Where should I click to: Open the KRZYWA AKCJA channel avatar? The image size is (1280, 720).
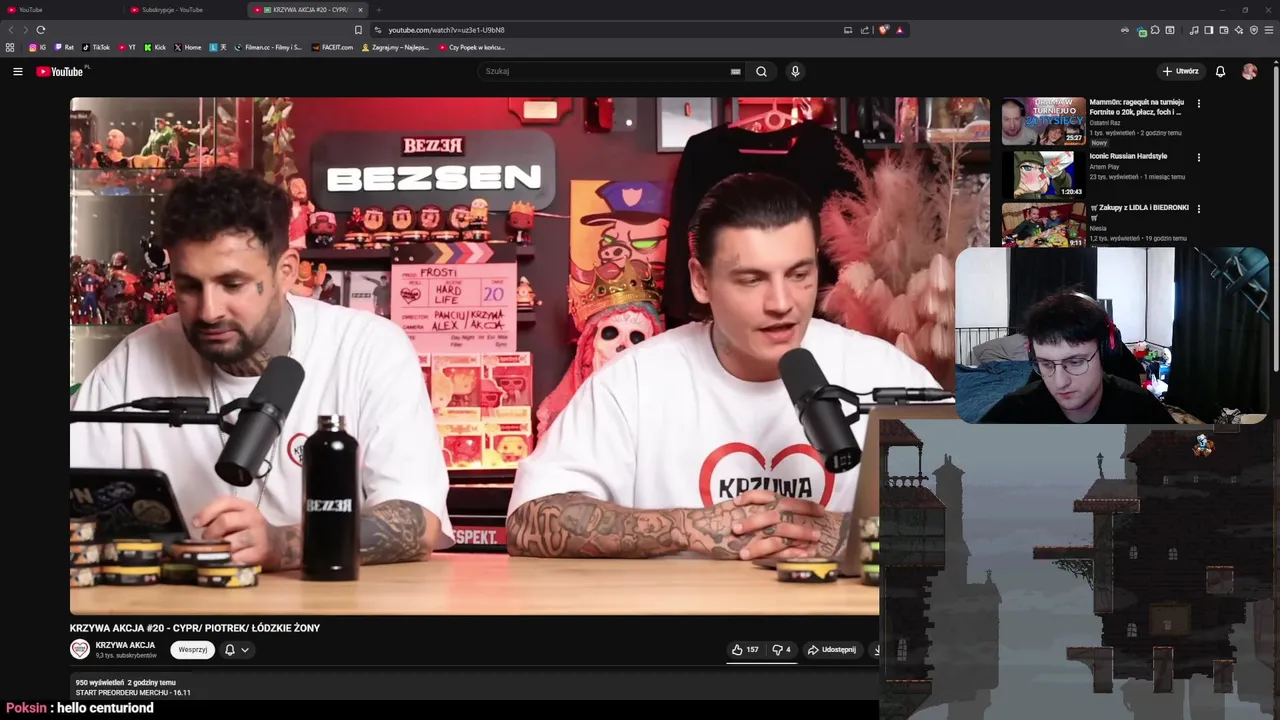(80, 649)
